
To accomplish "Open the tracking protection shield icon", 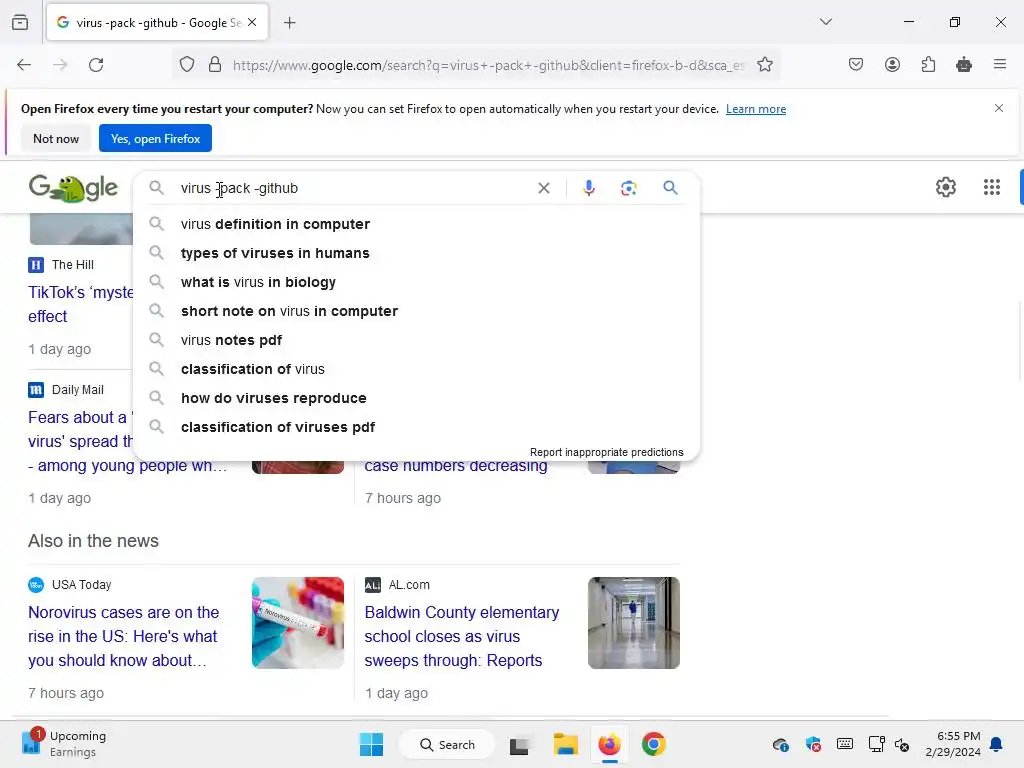I will click(x=187, y=65).
